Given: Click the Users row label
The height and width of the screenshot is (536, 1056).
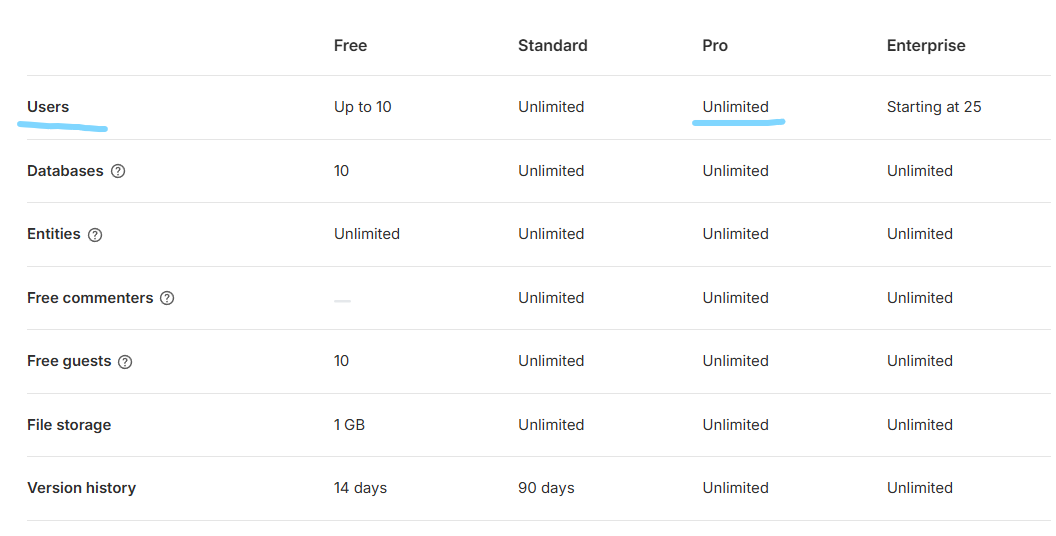Looking at the screenshot, I should point(48,107).
